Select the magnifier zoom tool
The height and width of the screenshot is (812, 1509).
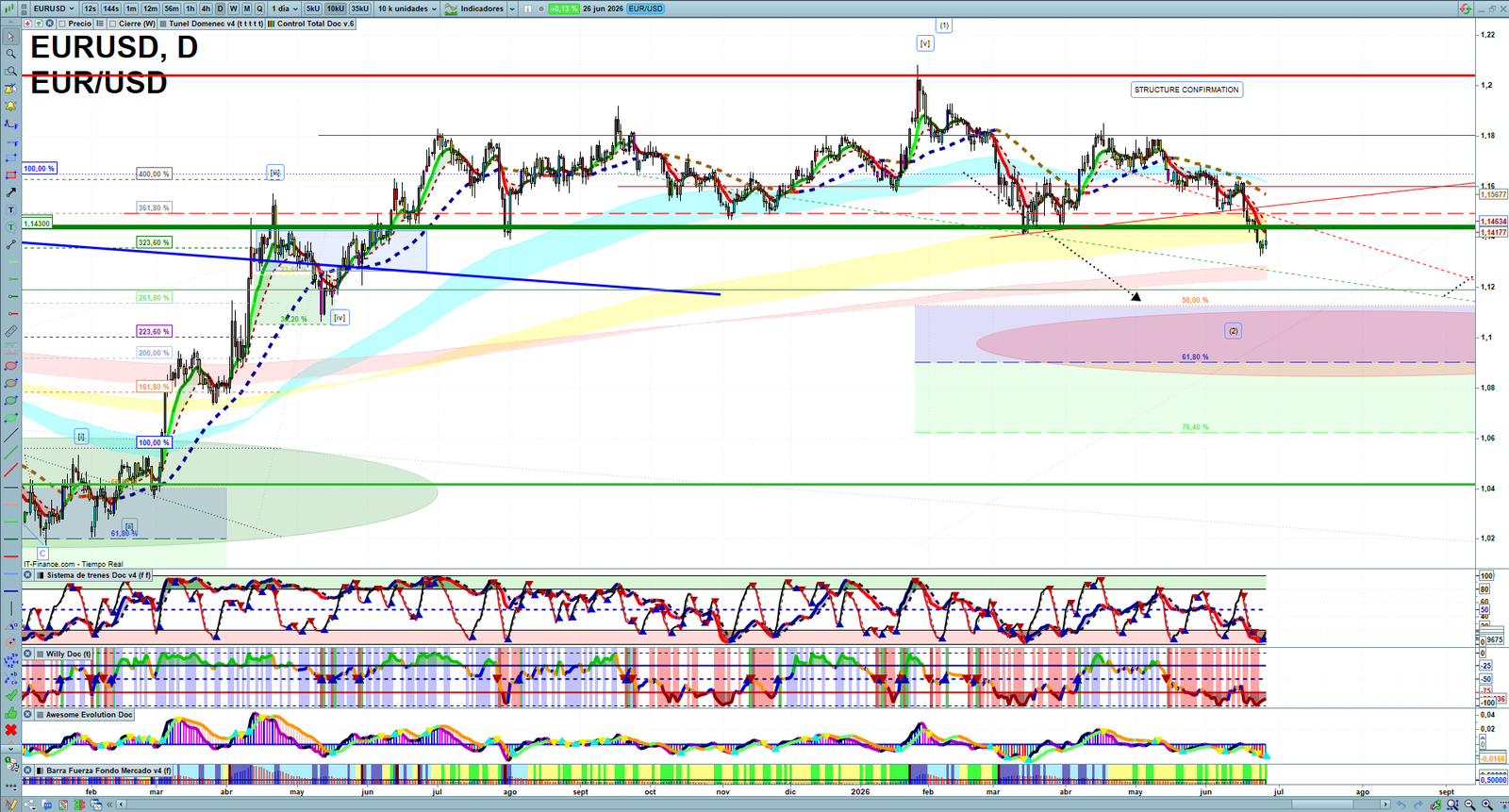[11, 54]
